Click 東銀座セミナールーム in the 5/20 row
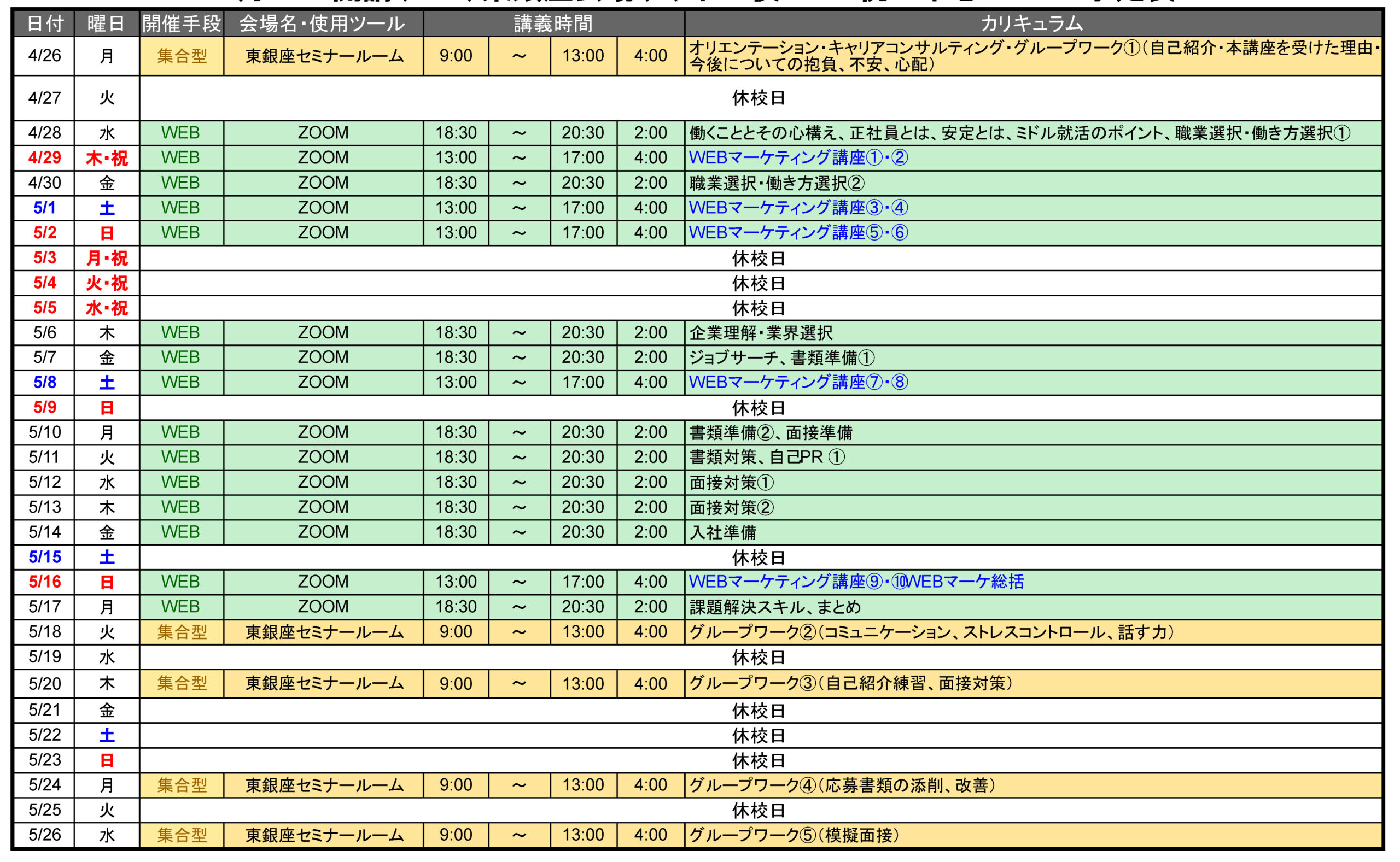This screenshot has width=1400, height=862. coord(323,684)
